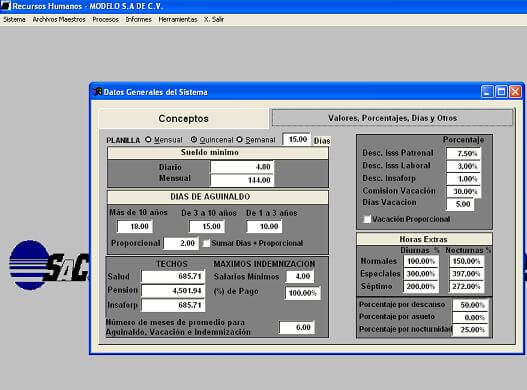Click the Insaforp techo field

point(173,305)
